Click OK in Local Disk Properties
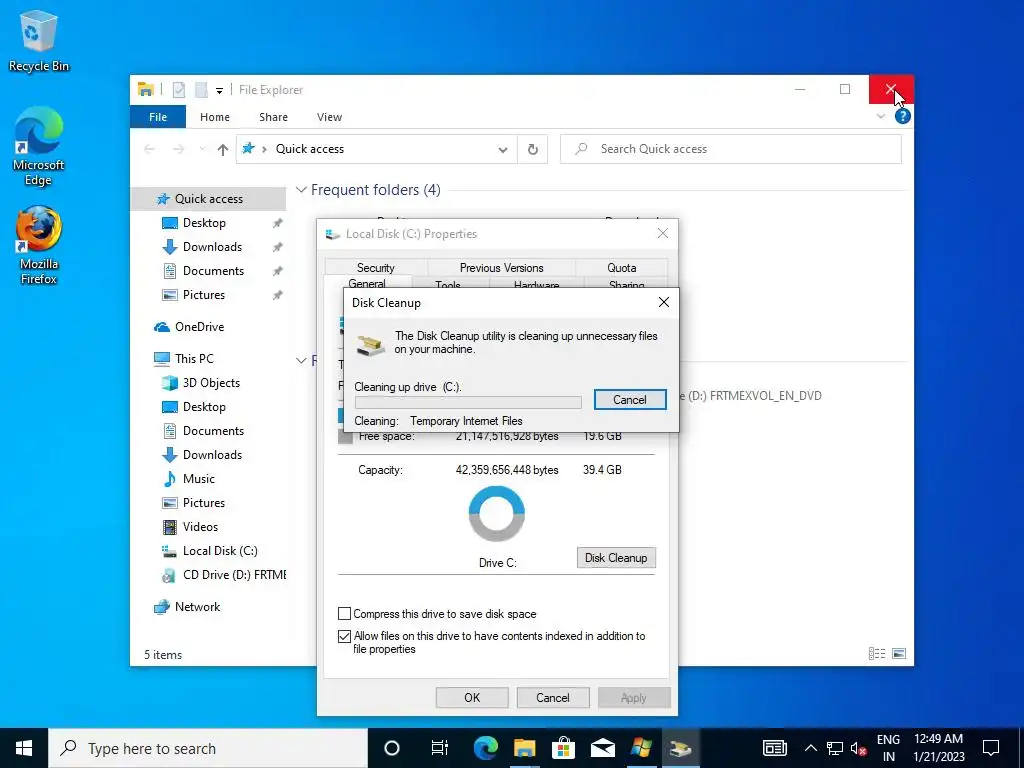The height and width of the screenshot is (768, 1024). pos(472,697)
